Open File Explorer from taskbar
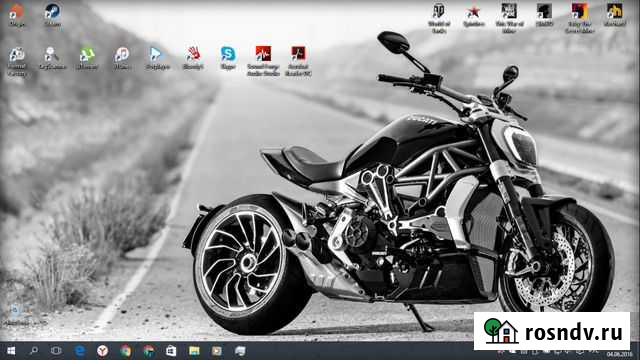640x360 pixels. 194,351
